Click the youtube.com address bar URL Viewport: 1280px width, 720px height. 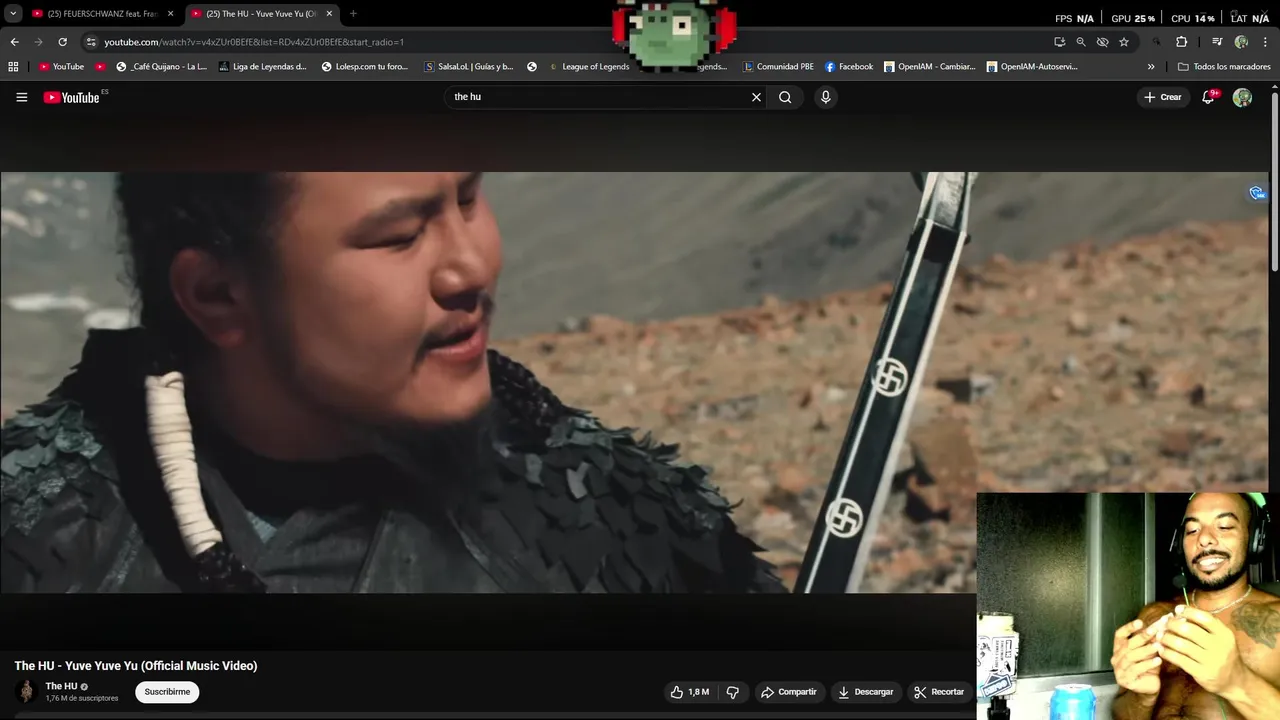[254, 42]
